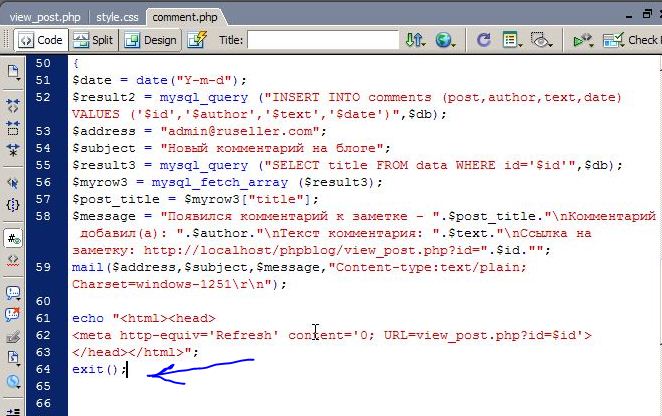This screenshot has height=416, width=662.
Task: Click the Expand All icon
Action: pos(13,150)
